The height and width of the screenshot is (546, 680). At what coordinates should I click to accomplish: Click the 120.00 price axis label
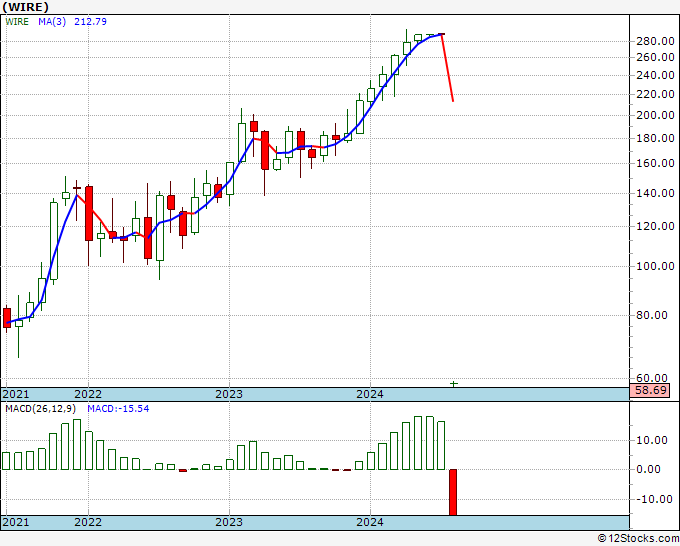655,226
